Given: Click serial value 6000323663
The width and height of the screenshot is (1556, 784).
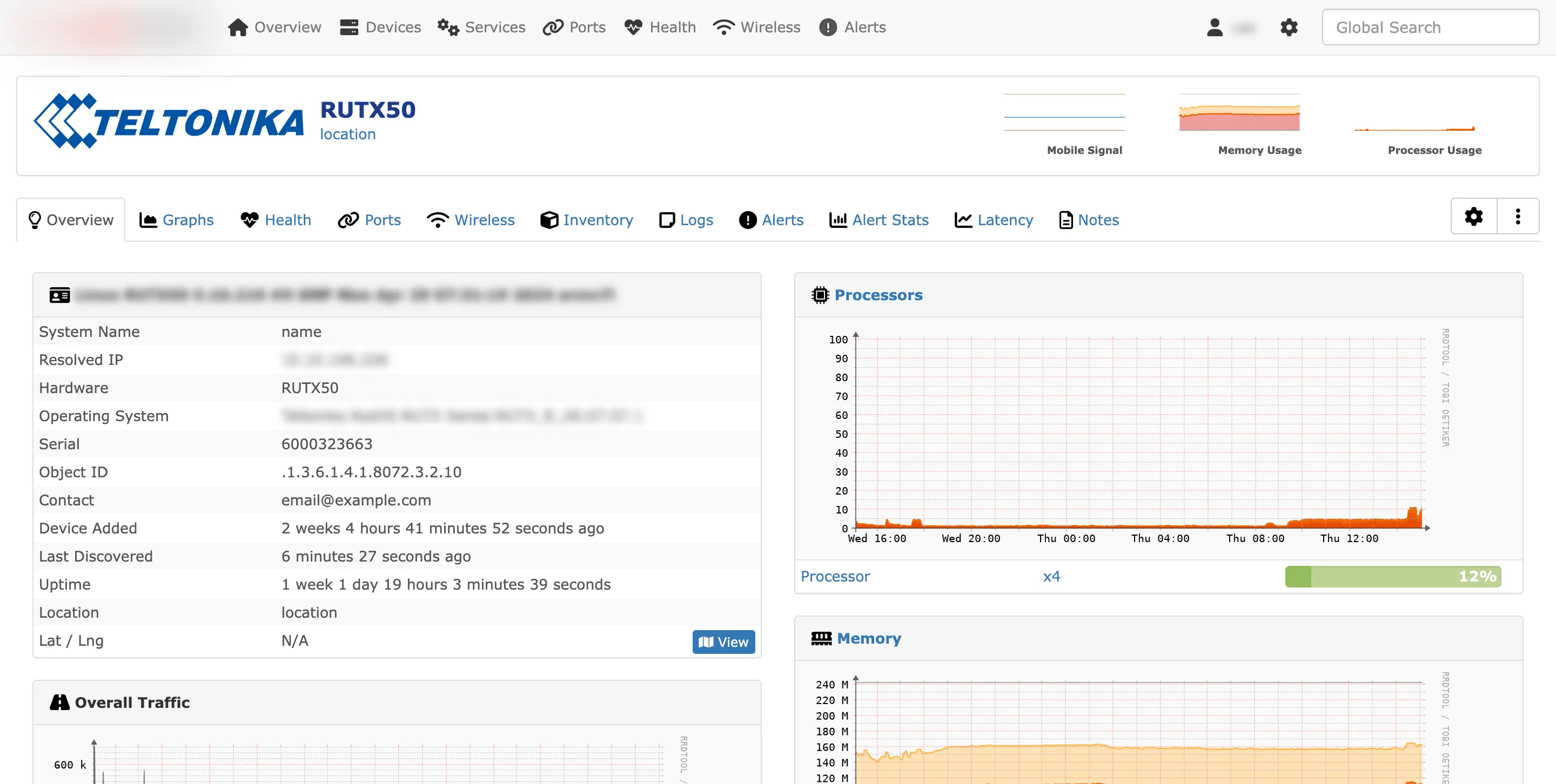Looking at the screenshot, I should [x=327, y=444].
